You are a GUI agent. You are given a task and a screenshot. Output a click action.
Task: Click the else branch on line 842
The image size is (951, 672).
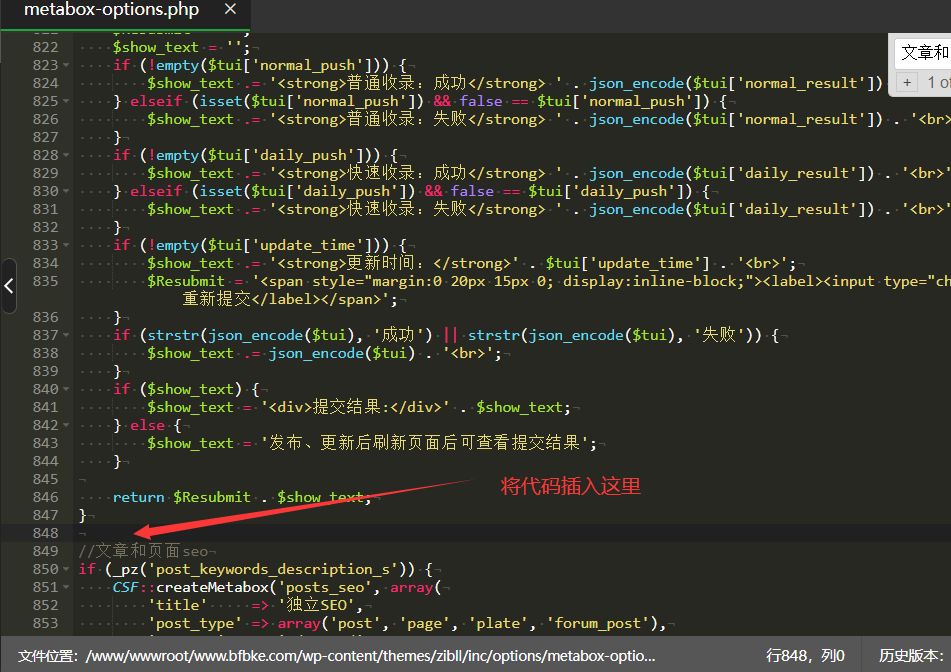[x=146, y=425]
